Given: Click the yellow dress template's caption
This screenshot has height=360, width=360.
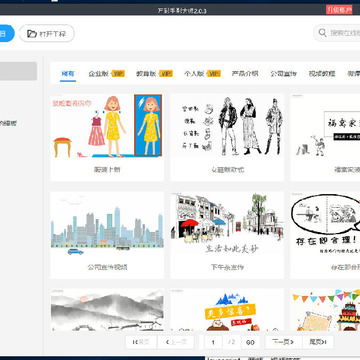Looking at the screenshot, I should [107, 170].
